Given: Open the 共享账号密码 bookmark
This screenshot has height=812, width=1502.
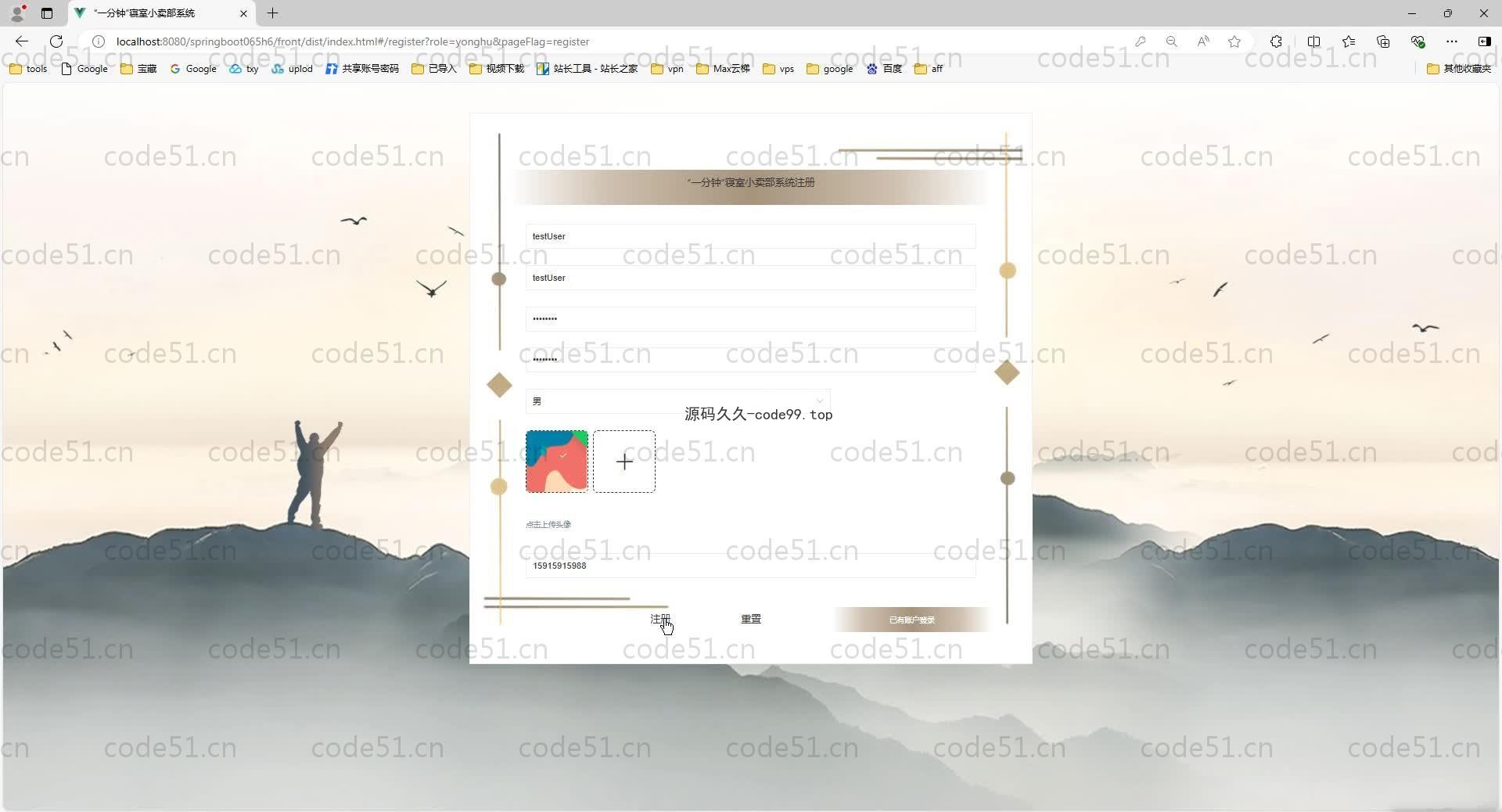Looking at the screenshot, I should pos(362,69).
